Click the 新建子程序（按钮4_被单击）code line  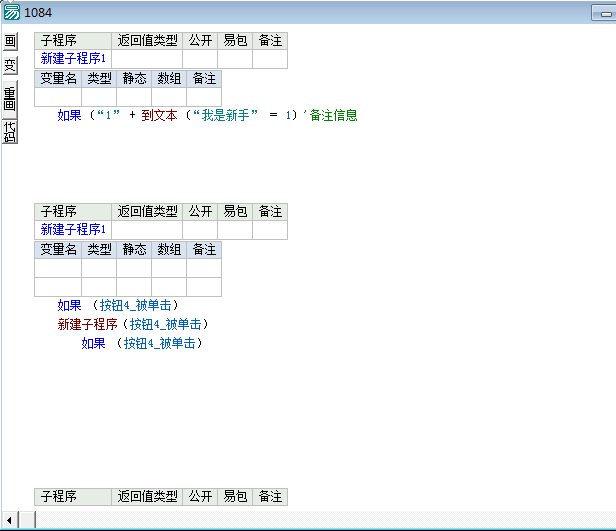point(133,324)
